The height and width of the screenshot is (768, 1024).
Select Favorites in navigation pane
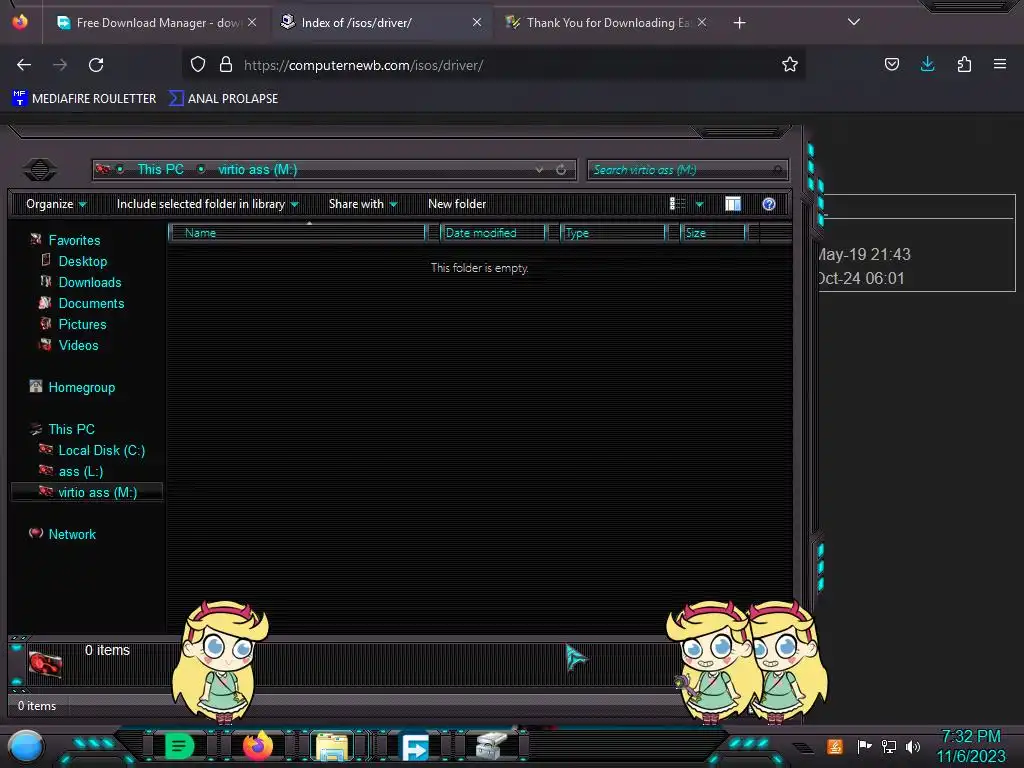(x=74, y=240)
